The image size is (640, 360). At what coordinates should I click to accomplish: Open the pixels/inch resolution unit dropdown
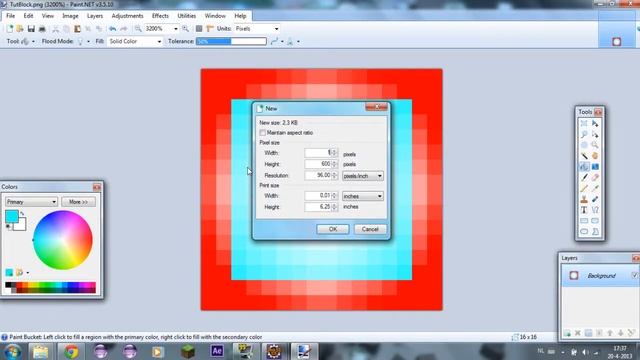click(362, 176)
